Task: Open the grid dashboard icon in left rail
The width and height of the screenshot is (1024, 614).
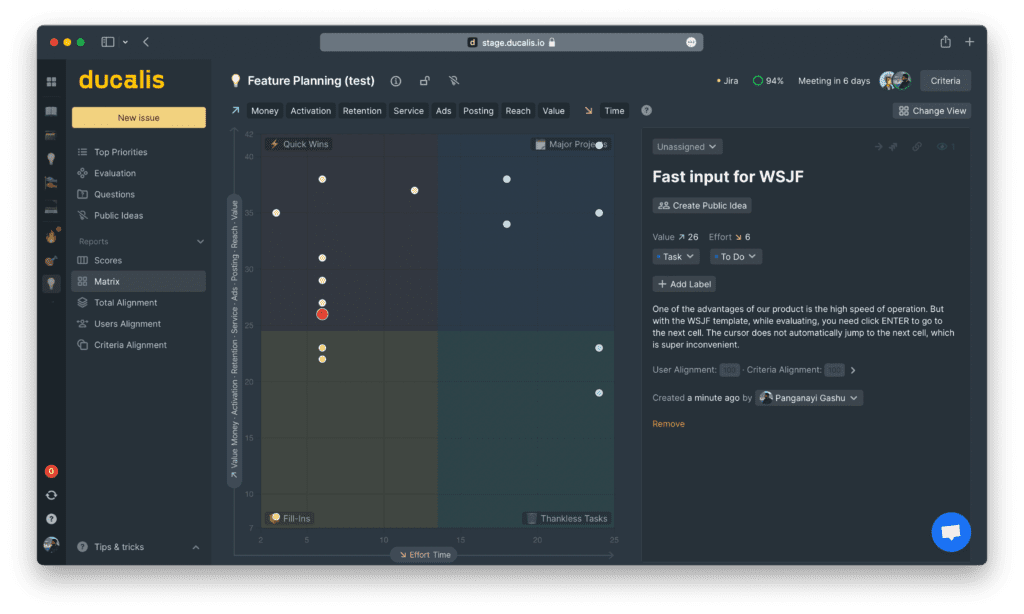Action: [52, 82]
